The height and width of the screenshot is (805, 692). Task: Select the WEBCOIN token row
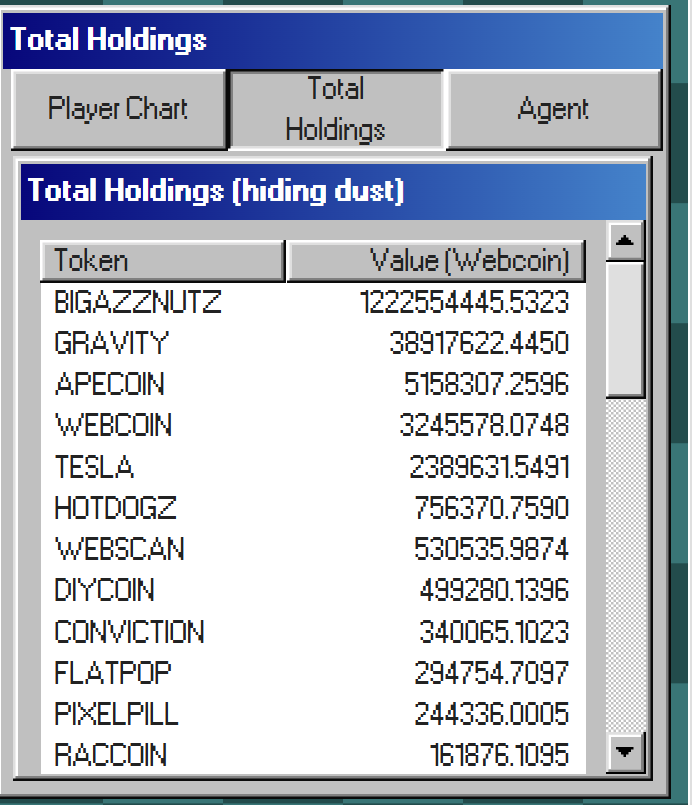(x=313, y=425)
